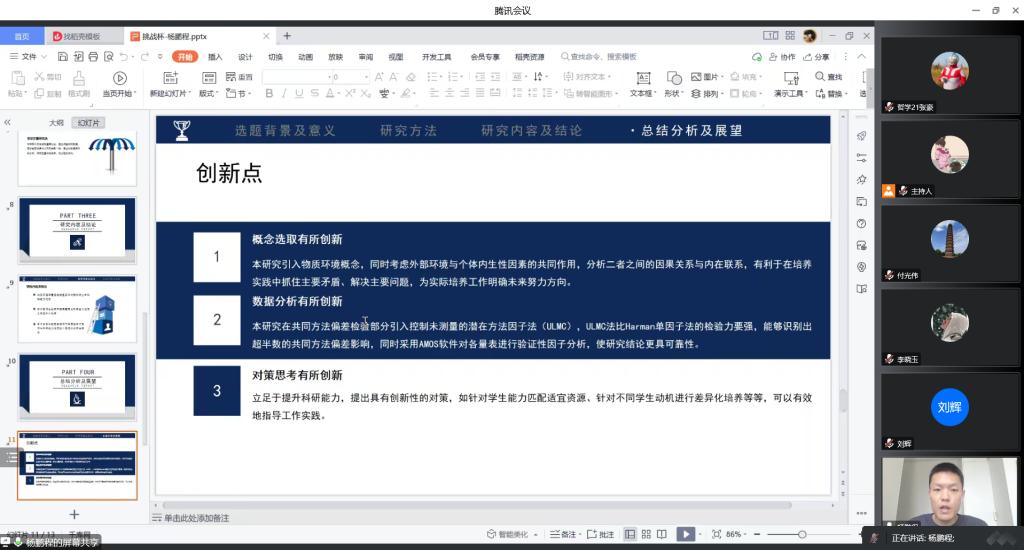Open the 插入 (Insert) ribbon tab
Viewport: 1024px width, 550px height.
click(x=215, y=57)
